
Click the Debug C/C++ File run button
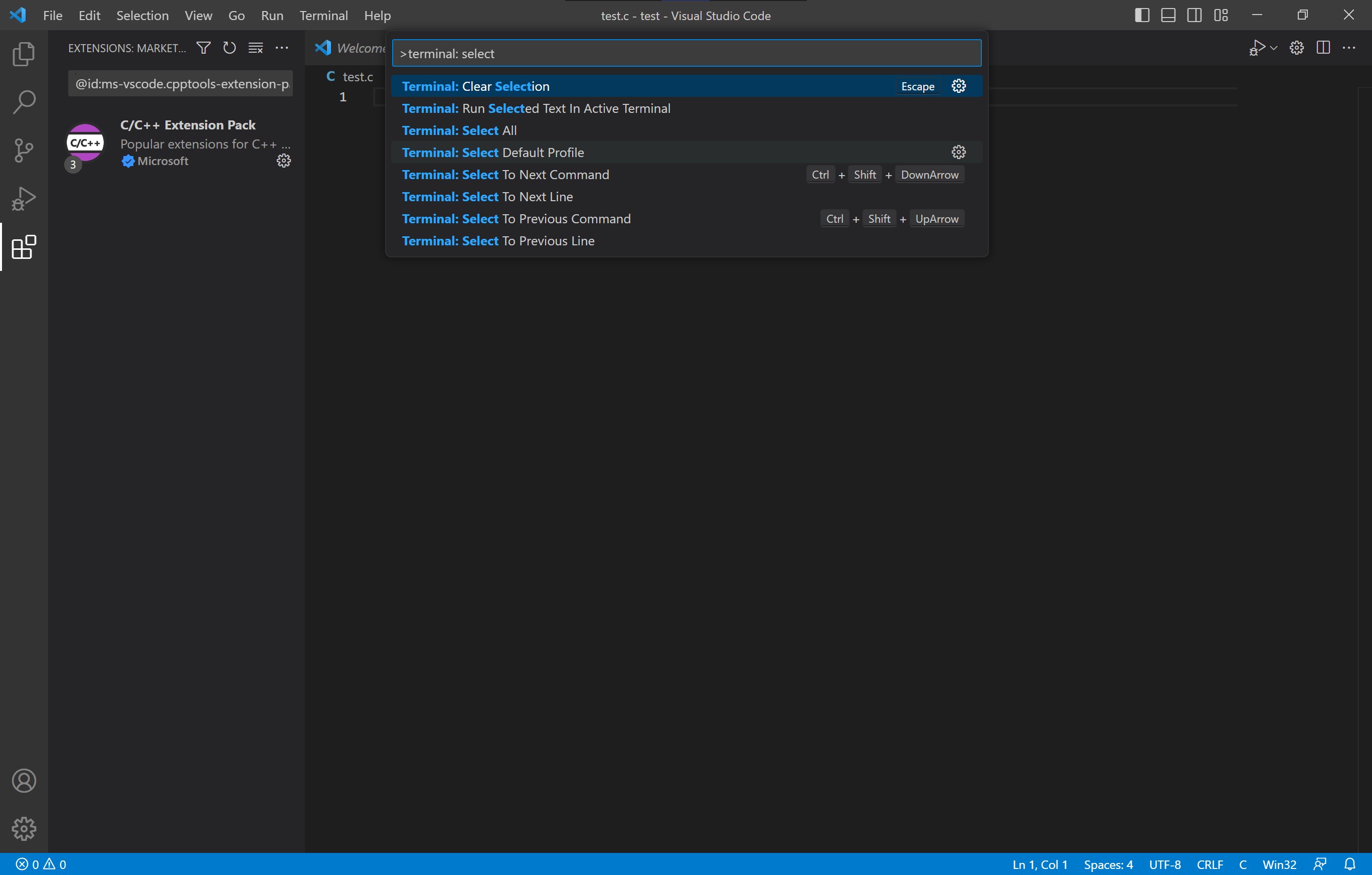[x=1256, y=48]
